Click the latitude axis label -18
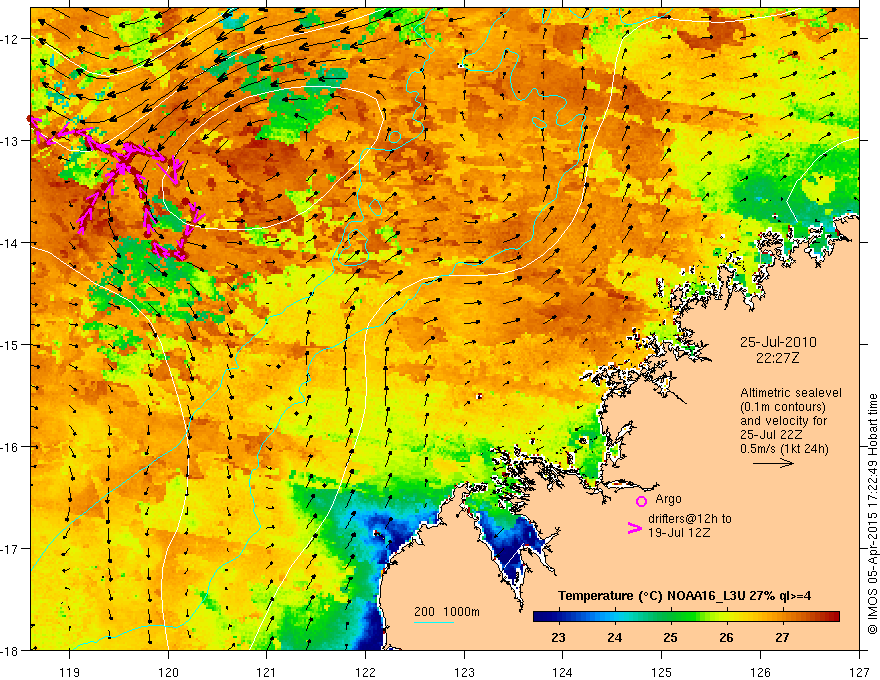Screen dimensions: 880x680 pyautogui.click(x=10, y=650)
